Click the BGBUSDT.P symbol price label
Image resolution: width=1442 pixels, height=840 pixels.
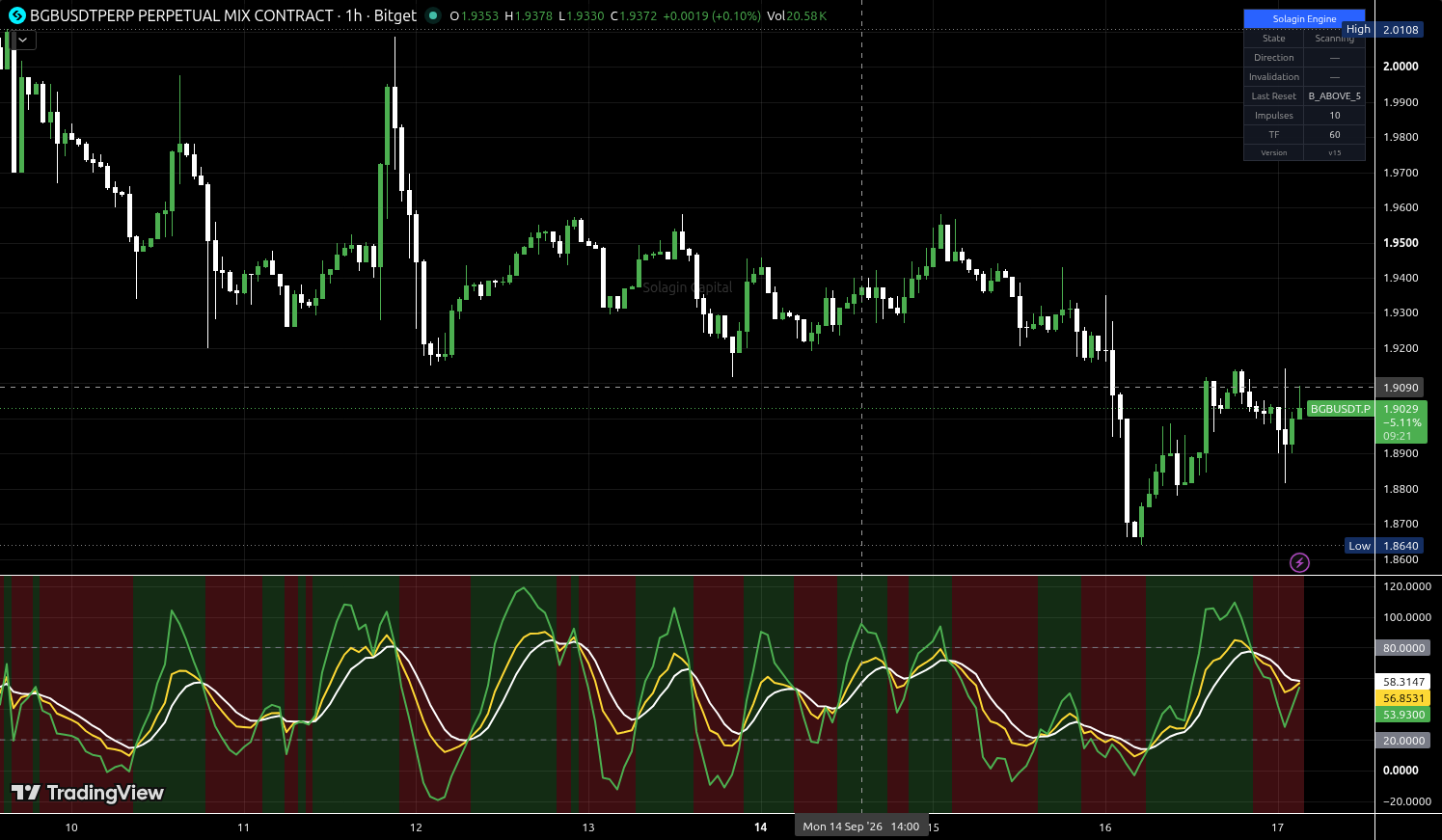1340,409
